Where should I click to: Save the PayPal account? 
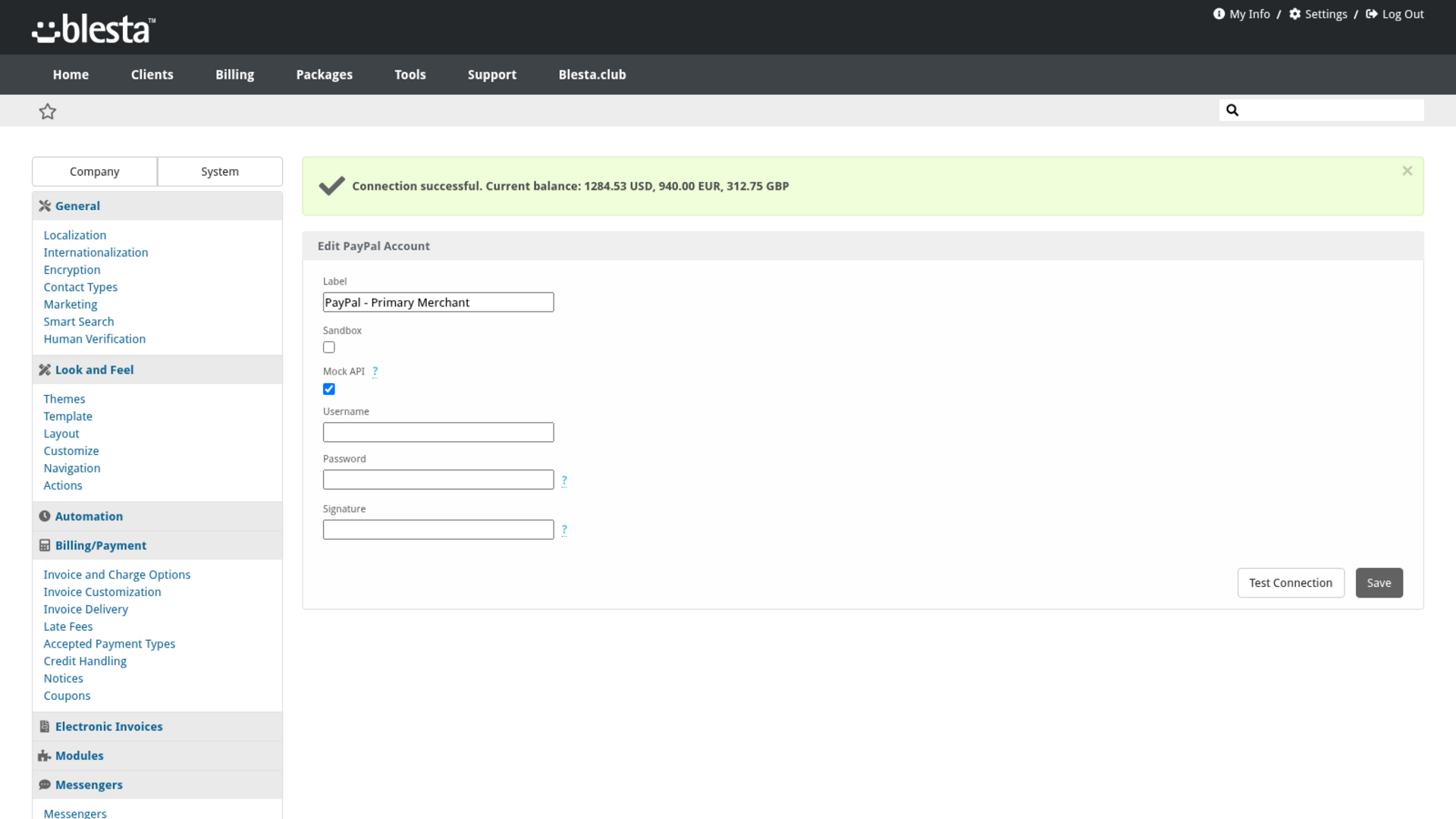tap(1379, 583)
